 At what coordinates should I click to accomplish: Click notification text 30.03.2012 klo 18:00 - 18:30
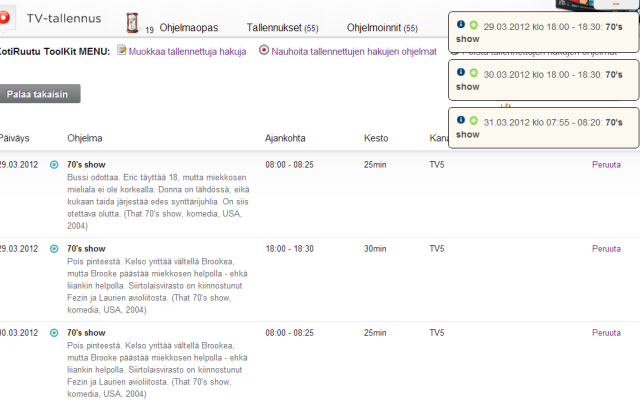tap(542, 75)
